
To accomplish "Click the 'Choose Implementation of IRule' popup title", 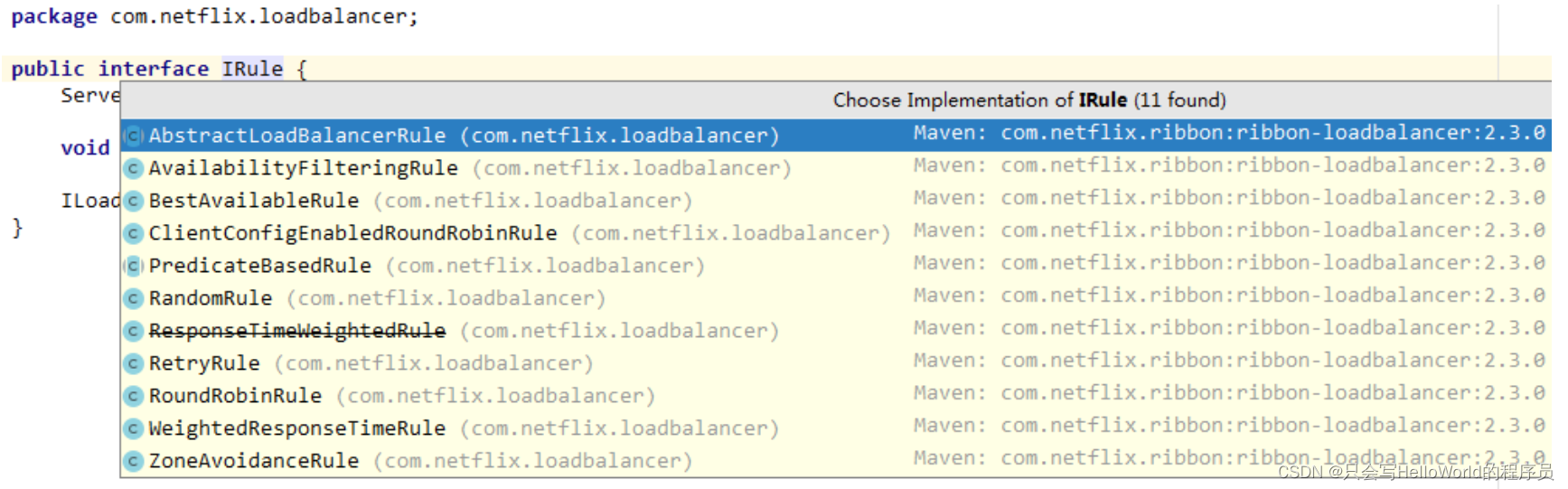I will click(1029, 100).
